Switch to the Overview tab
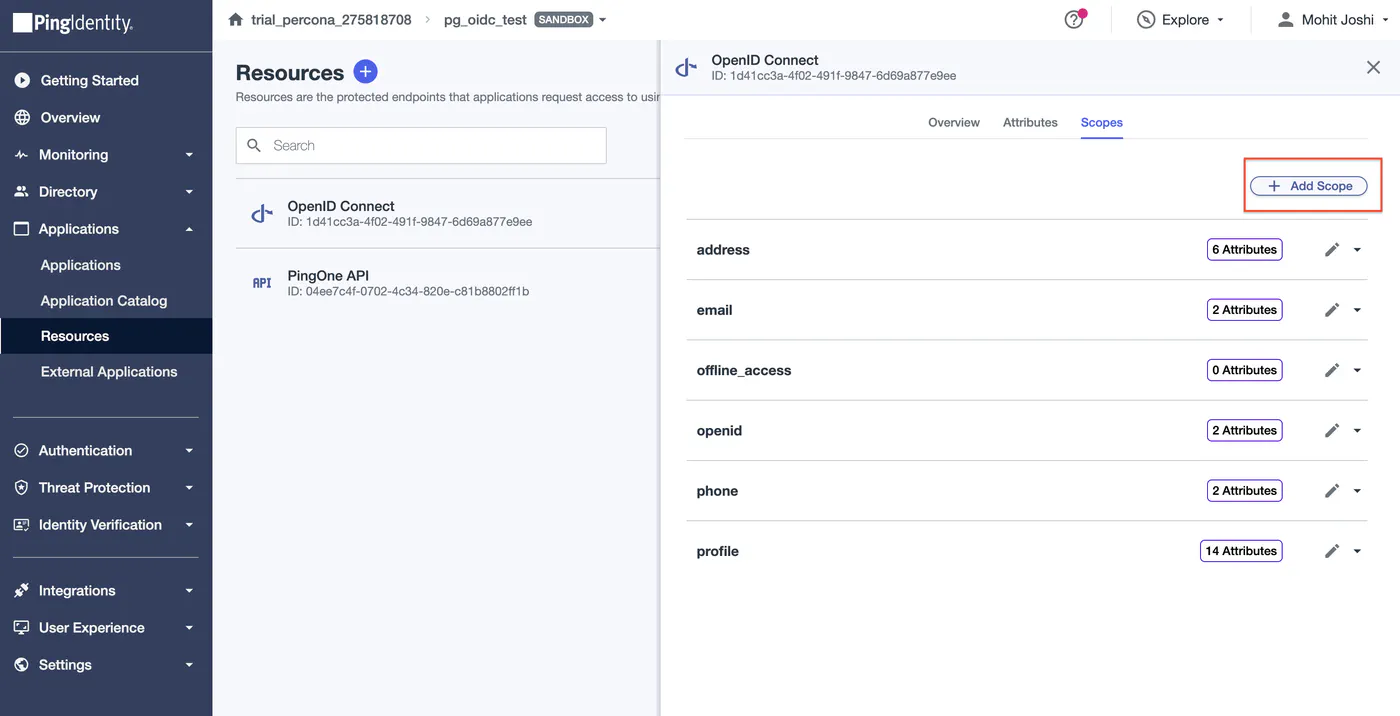The height and width of the screenshot is (716, 1400). point(954,122)
